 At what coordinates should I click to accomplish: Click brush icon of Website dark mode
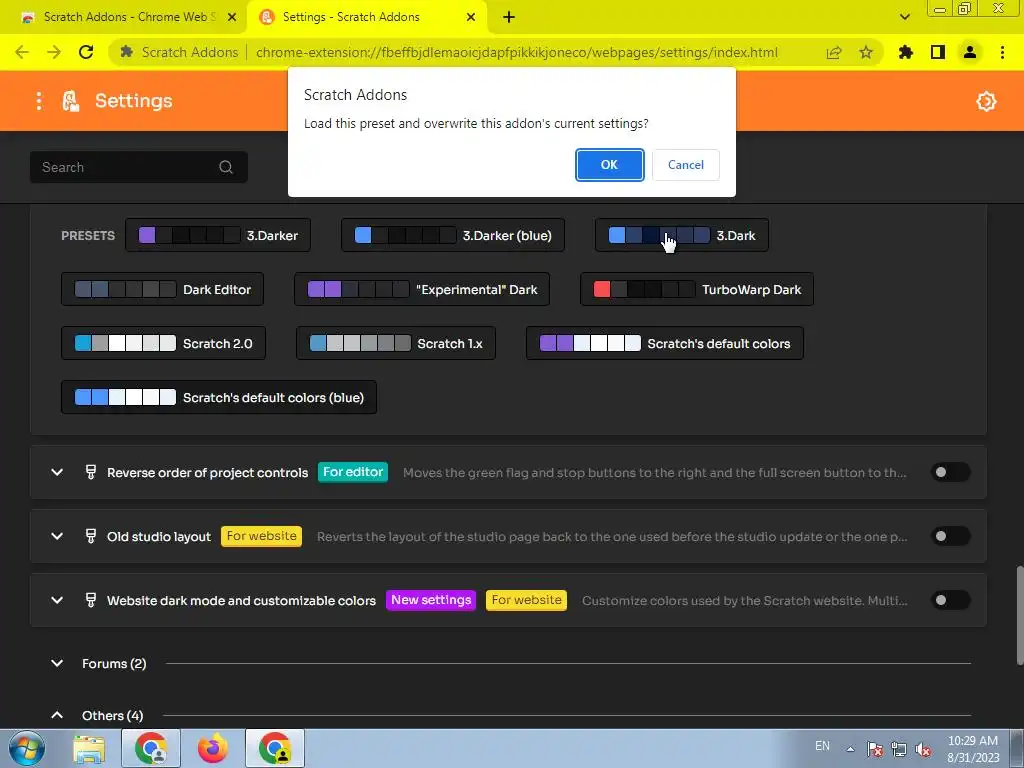[x=91, y=600]
